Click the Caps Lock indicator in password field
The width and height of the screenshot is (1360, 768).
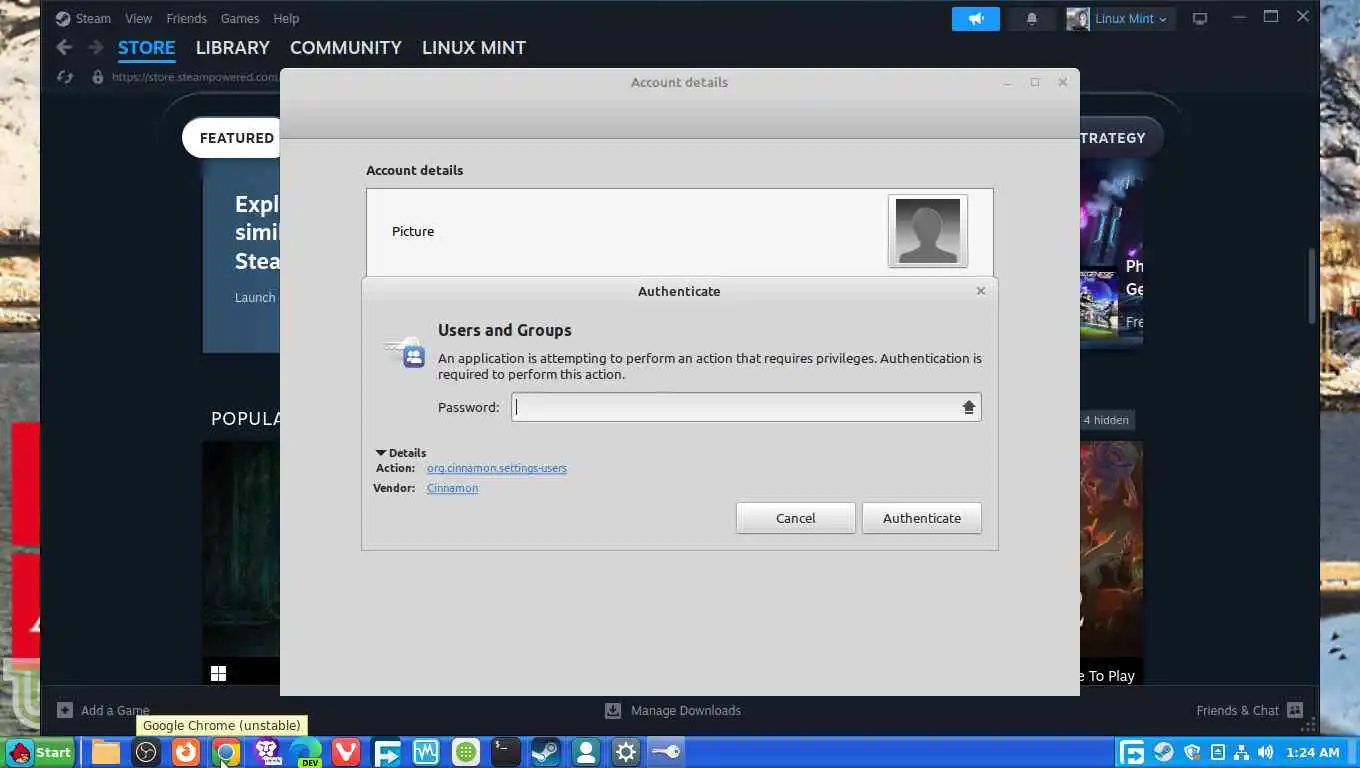pyautogui.click(x=969, y=407)
